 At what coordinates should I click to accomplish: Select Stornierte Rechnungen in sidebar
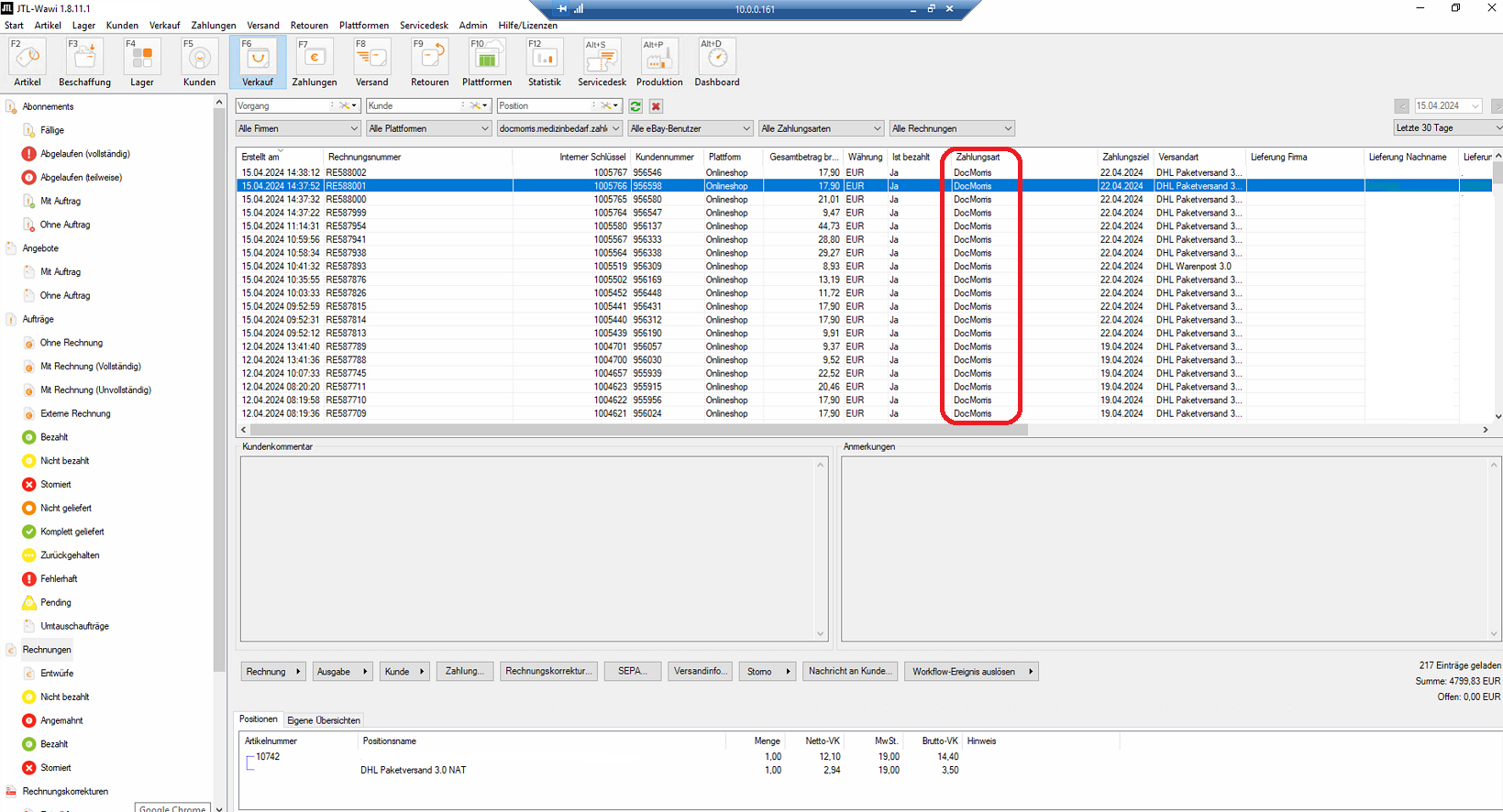[55, 768]
